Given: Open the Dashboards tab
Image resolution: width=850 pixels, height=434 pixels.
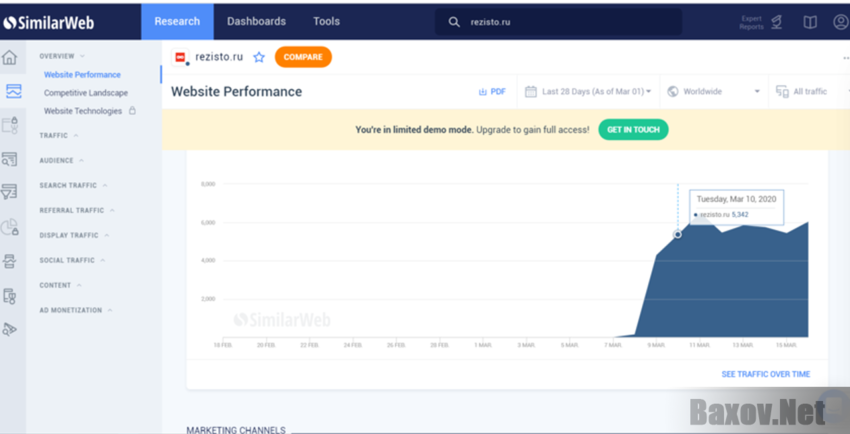Looking at the screenshot, I should 256,22.
